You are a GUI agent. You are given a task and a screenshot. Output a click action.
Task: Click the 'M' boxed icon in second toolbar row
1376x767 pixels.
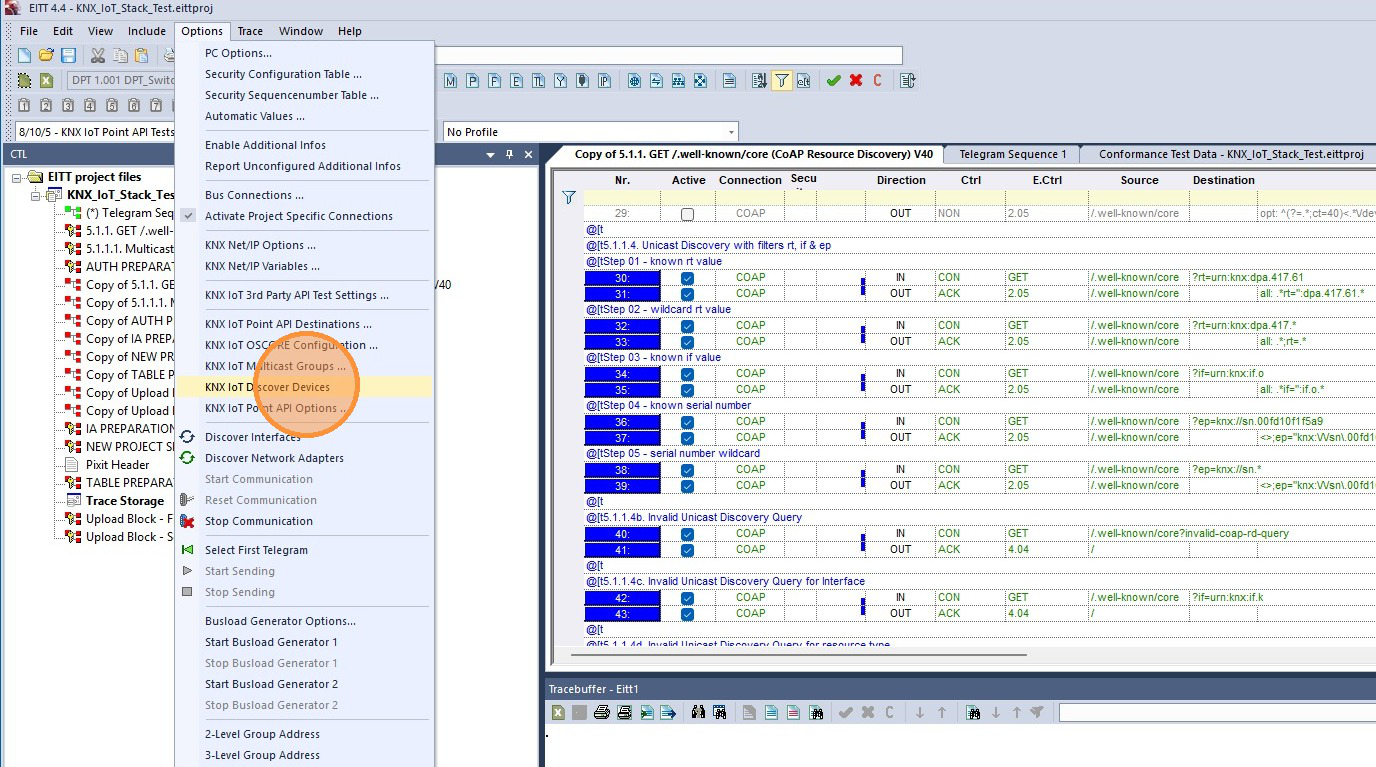coord(451,80)
